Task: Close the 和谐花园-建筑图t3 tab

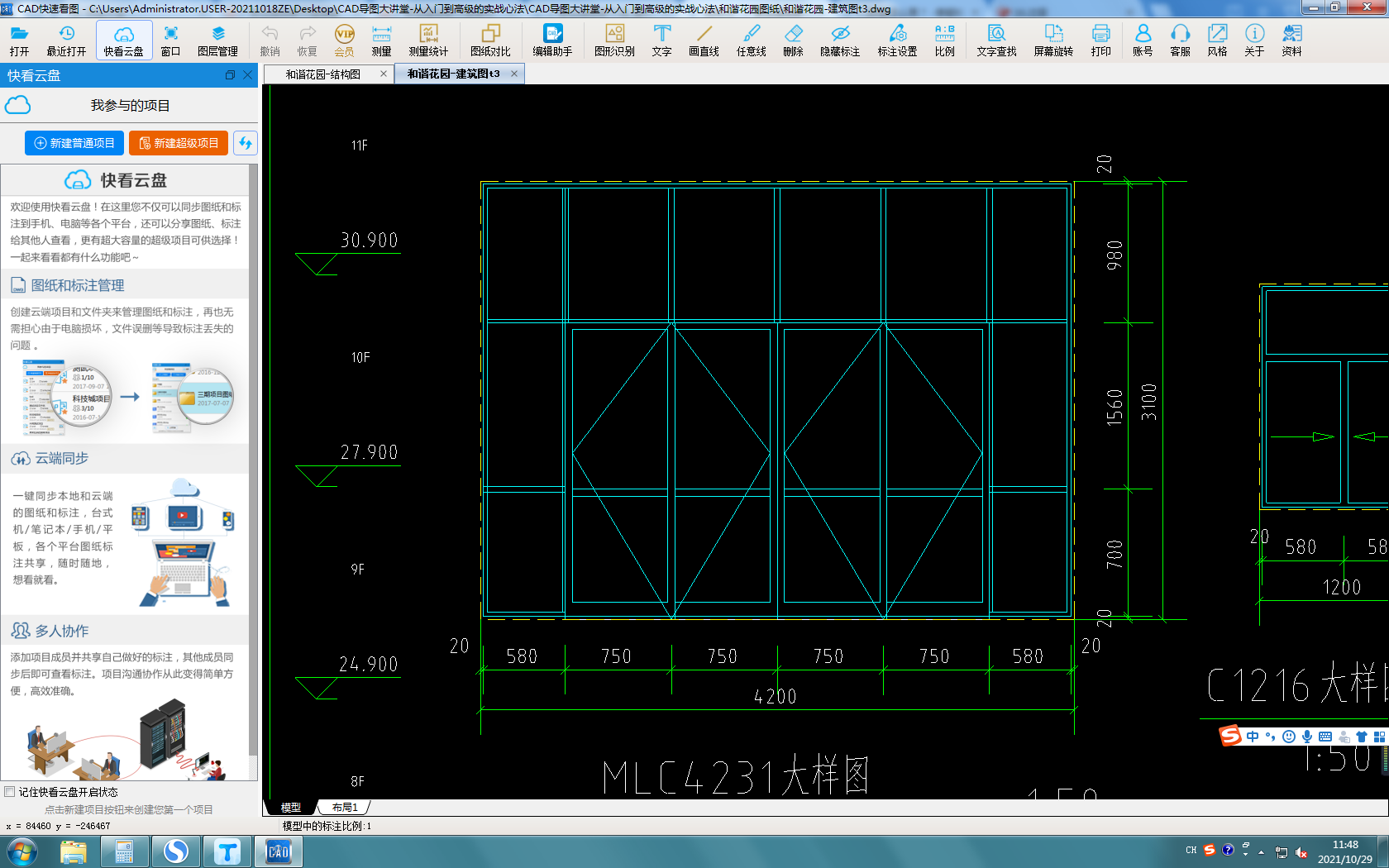Action: (514, 74)
